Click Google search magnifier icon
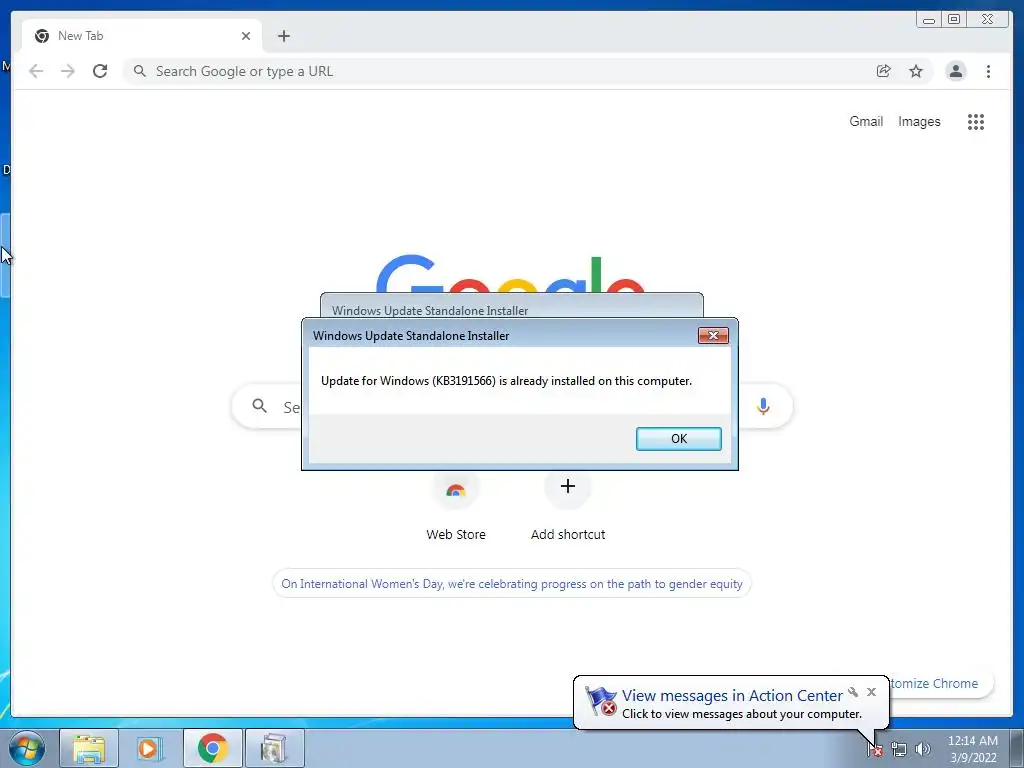The height and width of the screenshot is (768, 1024). 259,406
